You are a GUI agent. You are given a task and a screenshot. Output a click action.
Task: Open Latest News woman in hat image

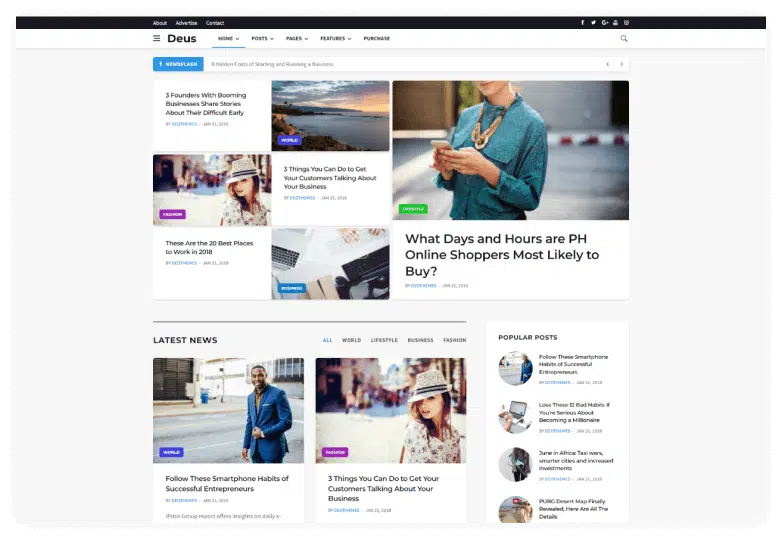click(x=391, y=410)
